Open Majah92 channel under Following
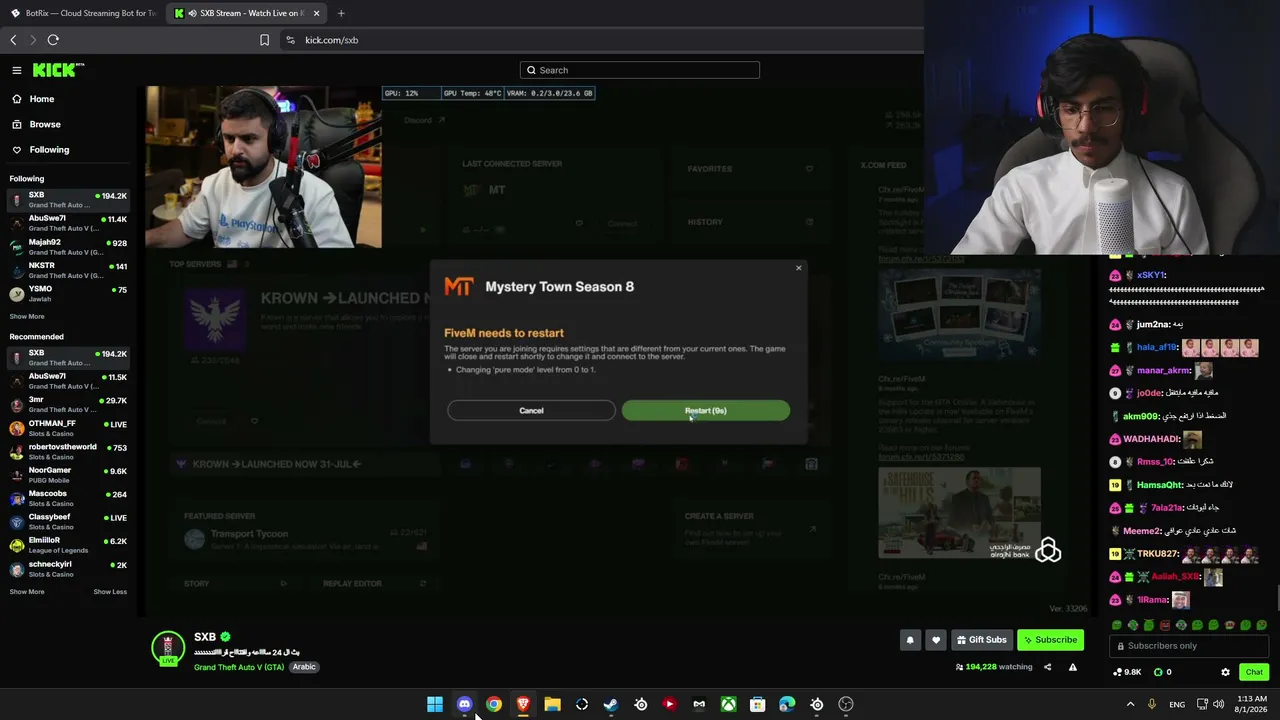 pyautogui.click(x=68, y=246)
